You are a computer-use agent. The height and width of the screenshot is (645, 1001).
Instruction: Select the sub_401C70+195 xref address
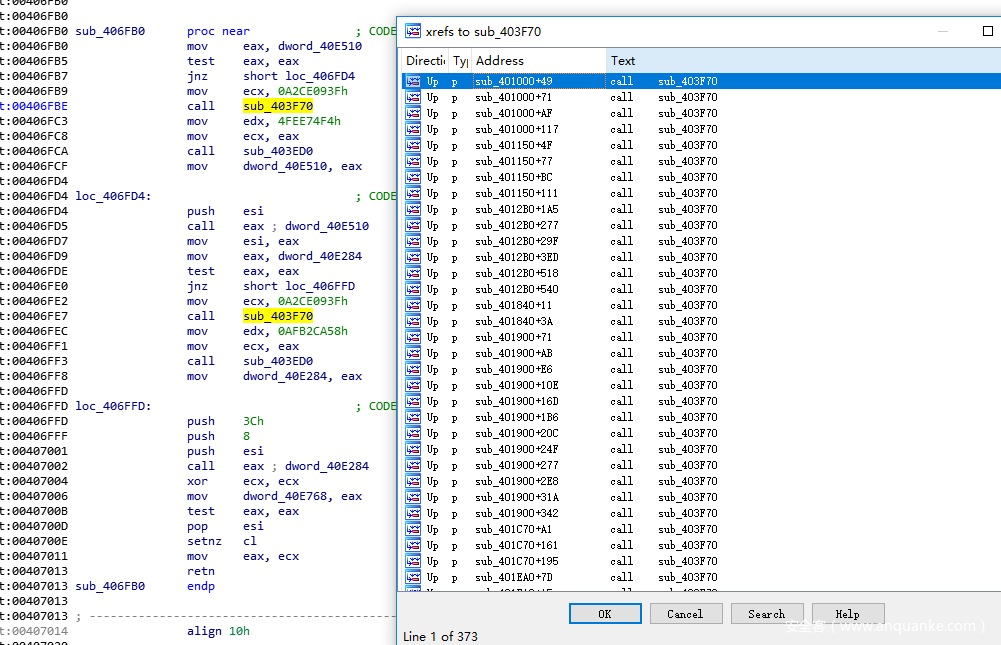(516, 561)
